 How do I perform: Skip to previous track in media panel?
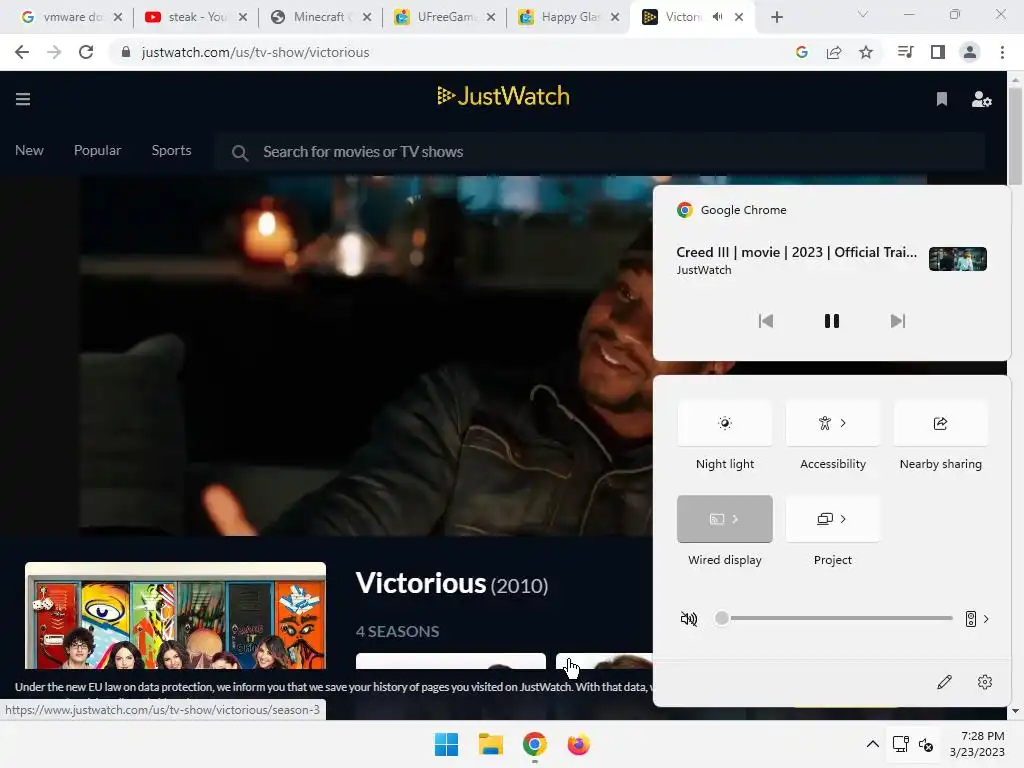pos(765,321)
